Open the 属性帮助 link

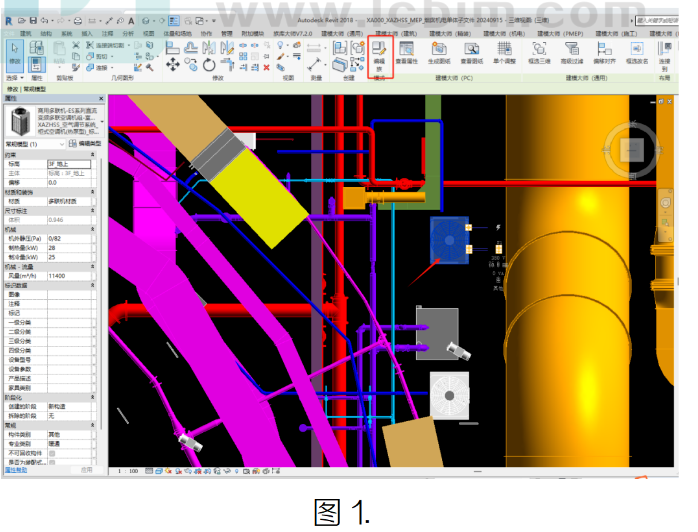coord(16,470)
